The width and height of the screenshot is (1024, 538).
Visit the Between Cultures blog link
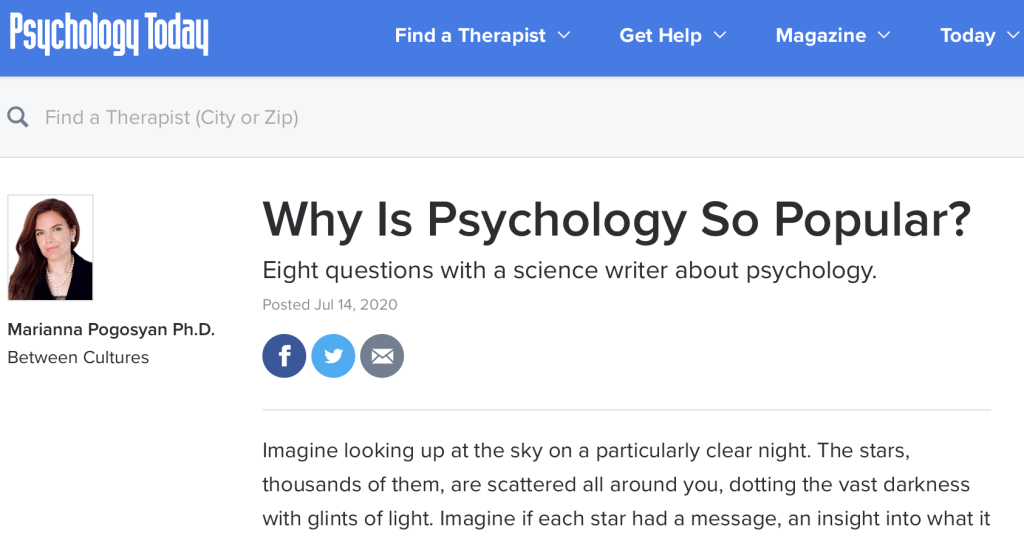[x=78, y=357]
